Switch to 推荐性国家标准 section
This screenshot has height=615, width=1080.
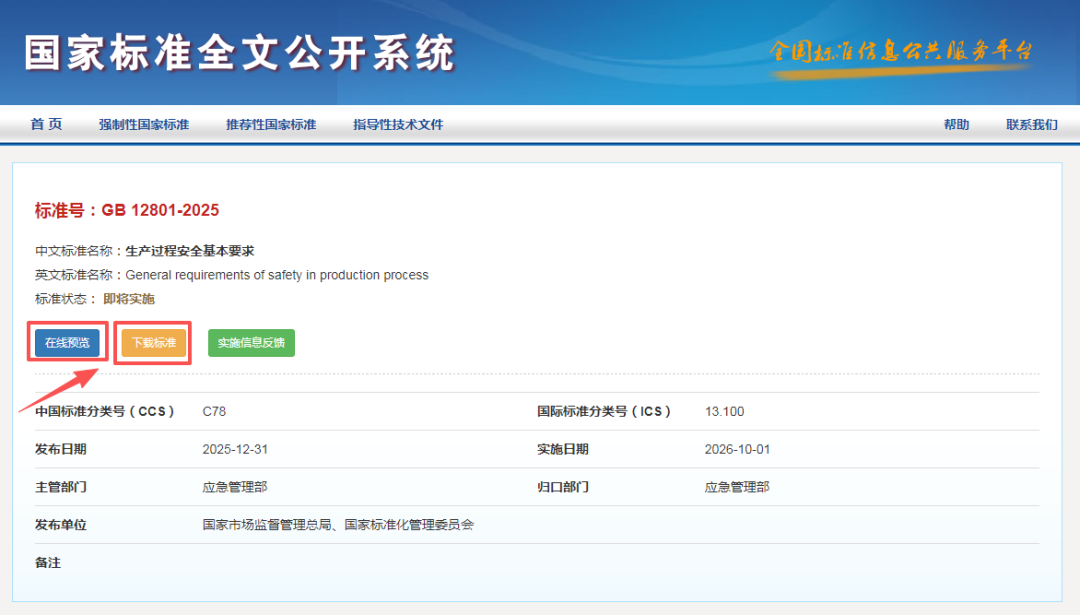coord(270,124)
